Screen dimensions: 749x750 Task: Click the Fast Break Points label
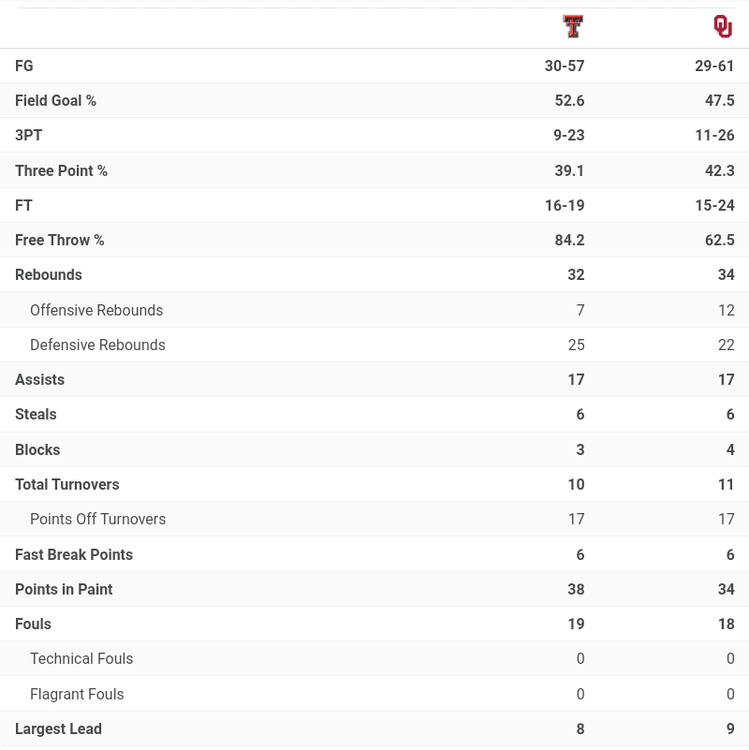(x=74, y=554)
